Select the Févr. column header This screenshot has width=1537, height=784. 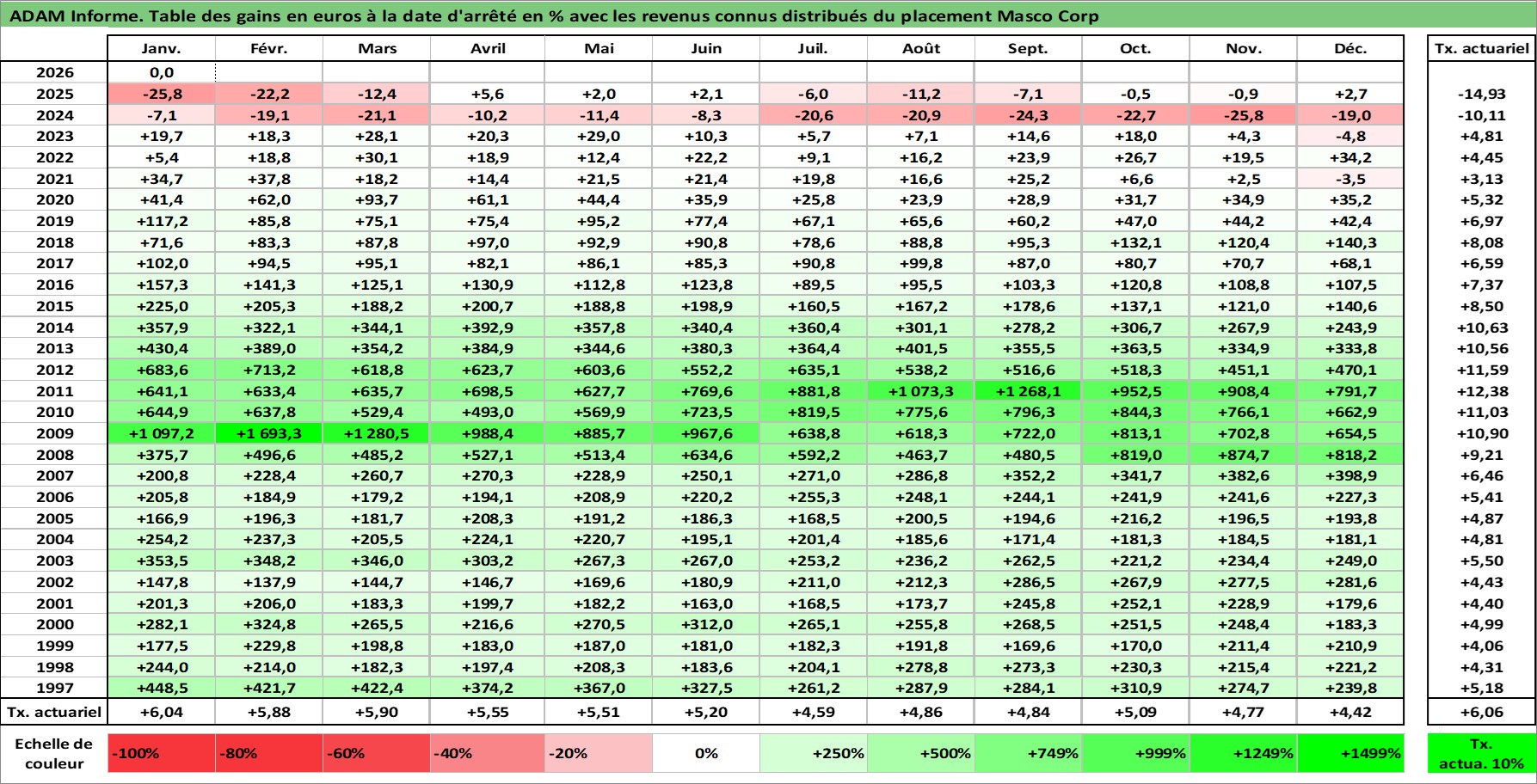[x=269, y=48]
